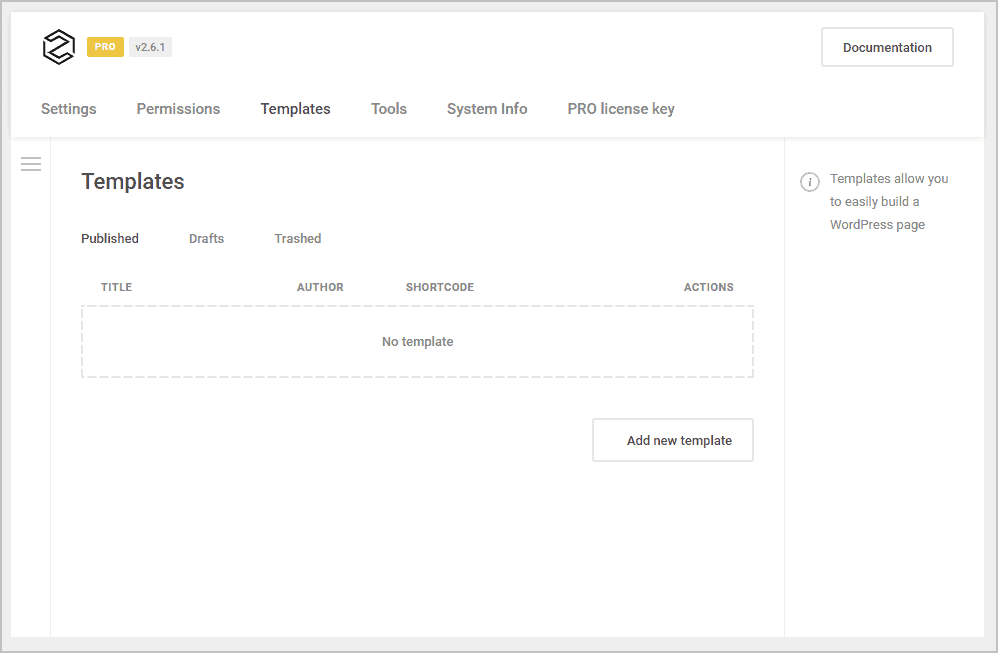
Task: Click the TITLE column header
Action: coord(116,287)
